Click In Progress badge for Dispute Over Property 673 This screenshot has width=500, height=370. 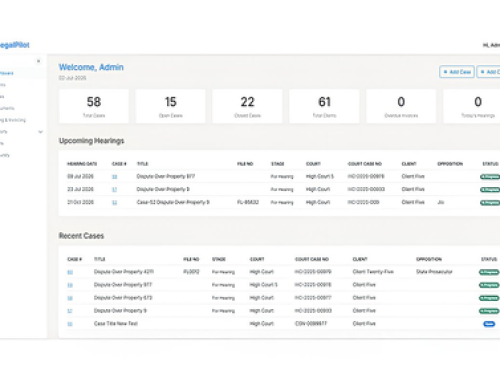coord(489,298)
